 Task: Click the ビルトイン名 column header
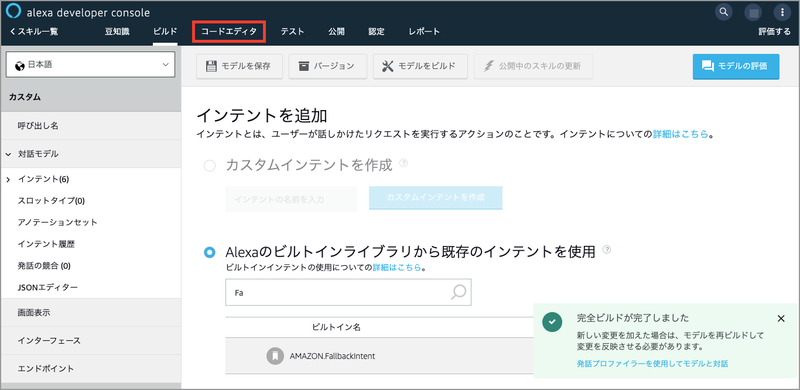click(336, 327)
